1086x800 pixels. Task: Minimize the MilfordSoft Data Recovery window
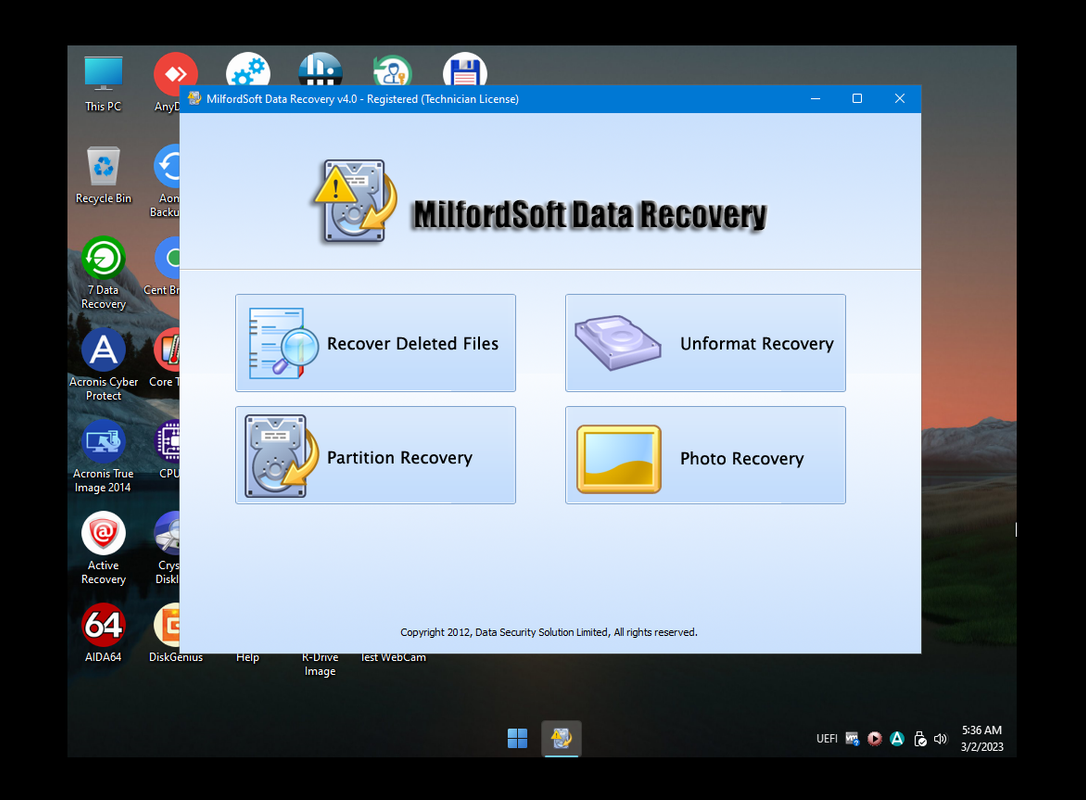816,99
